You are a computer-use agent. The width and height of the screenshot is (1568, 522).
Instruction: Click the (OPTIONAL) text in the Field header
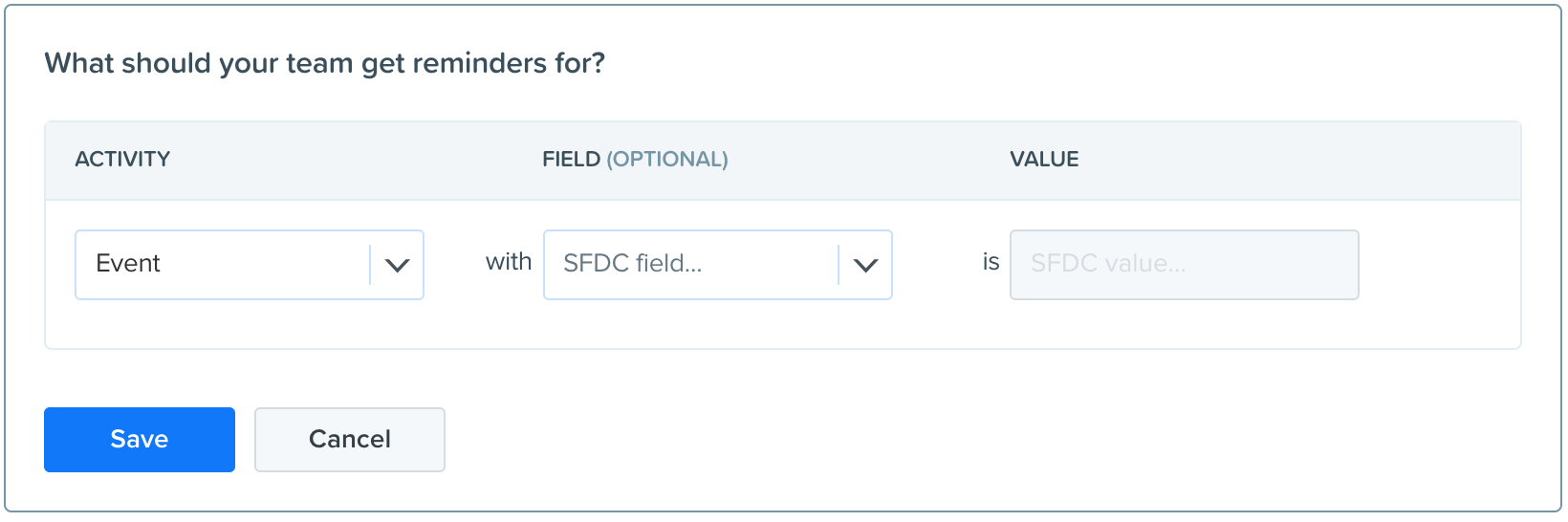(x=667, y=159)
